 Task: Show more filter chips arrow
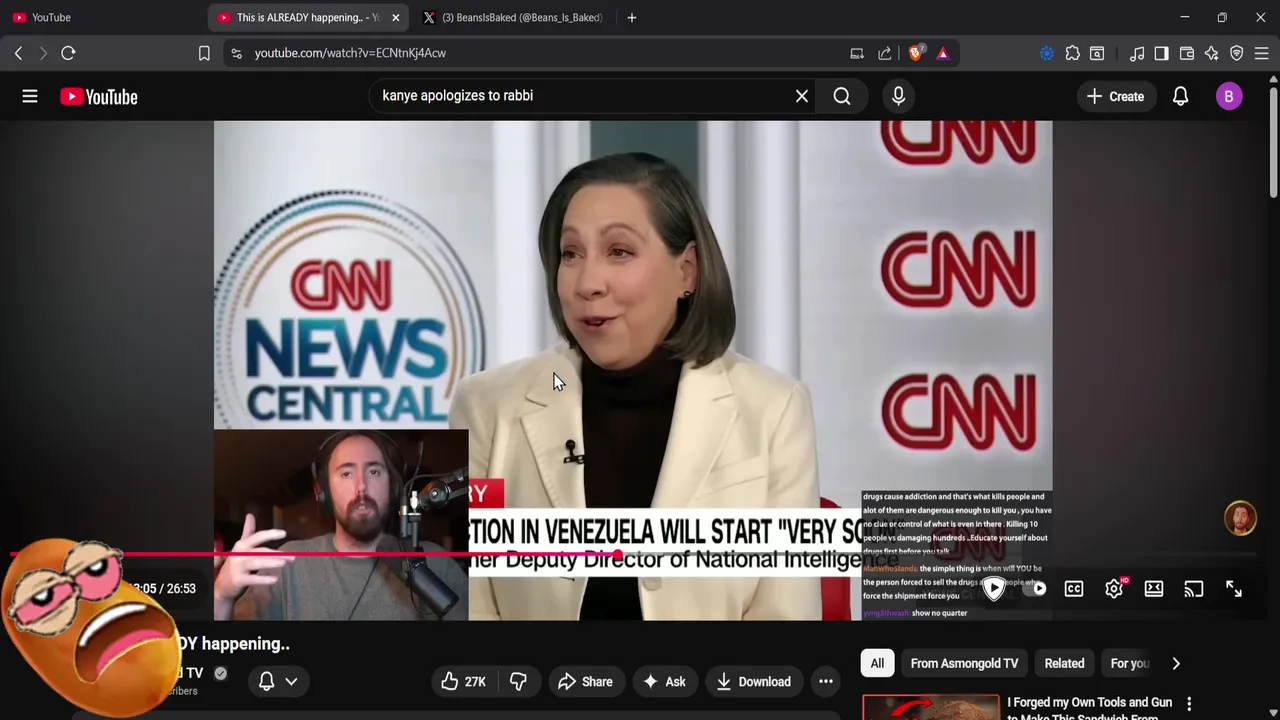point(1176,663)
